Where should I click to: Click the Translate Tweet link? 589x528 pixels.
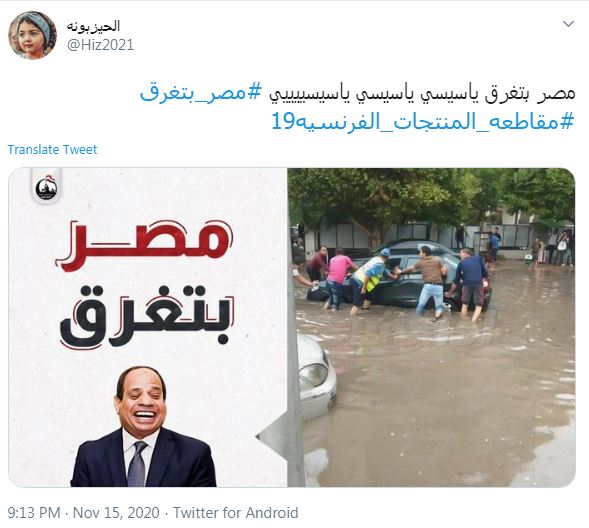click(x=52, y=149)
